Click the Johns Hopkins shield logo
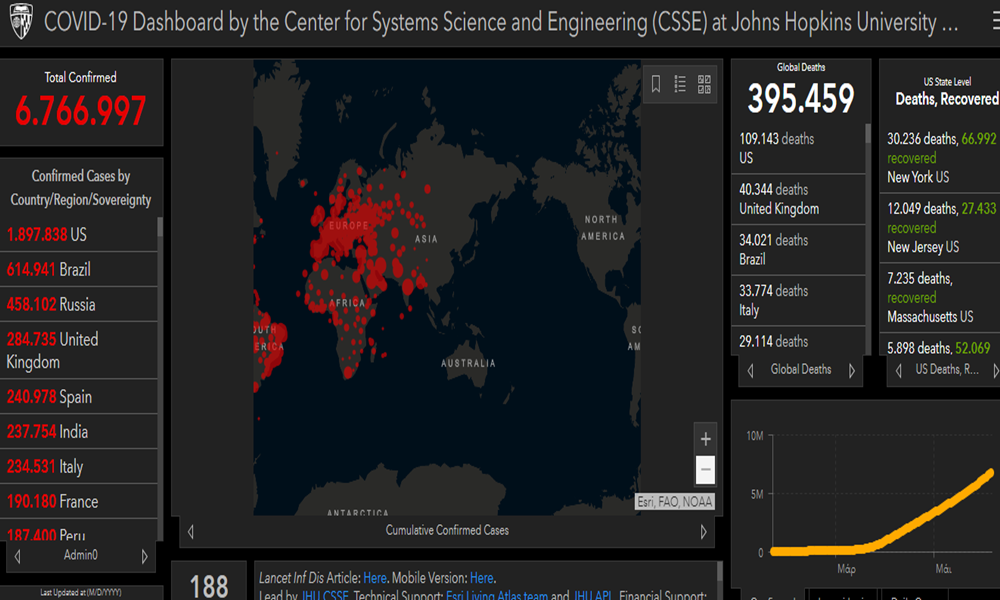Screen dimensions: 1000x600 (x=19, y=22)
